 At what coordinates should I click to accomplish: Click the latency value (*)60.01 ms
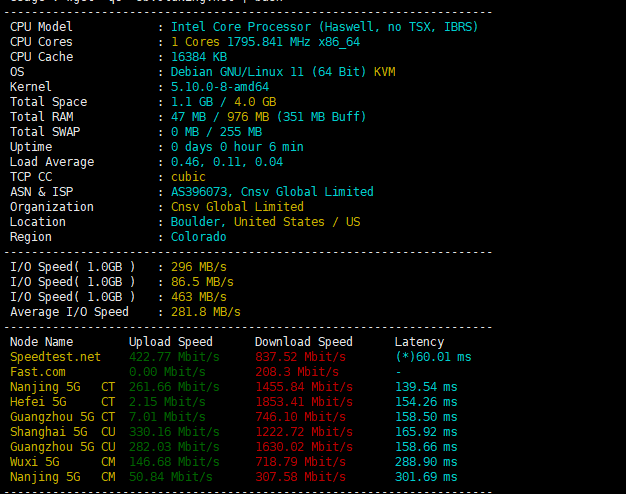(433, 357)
